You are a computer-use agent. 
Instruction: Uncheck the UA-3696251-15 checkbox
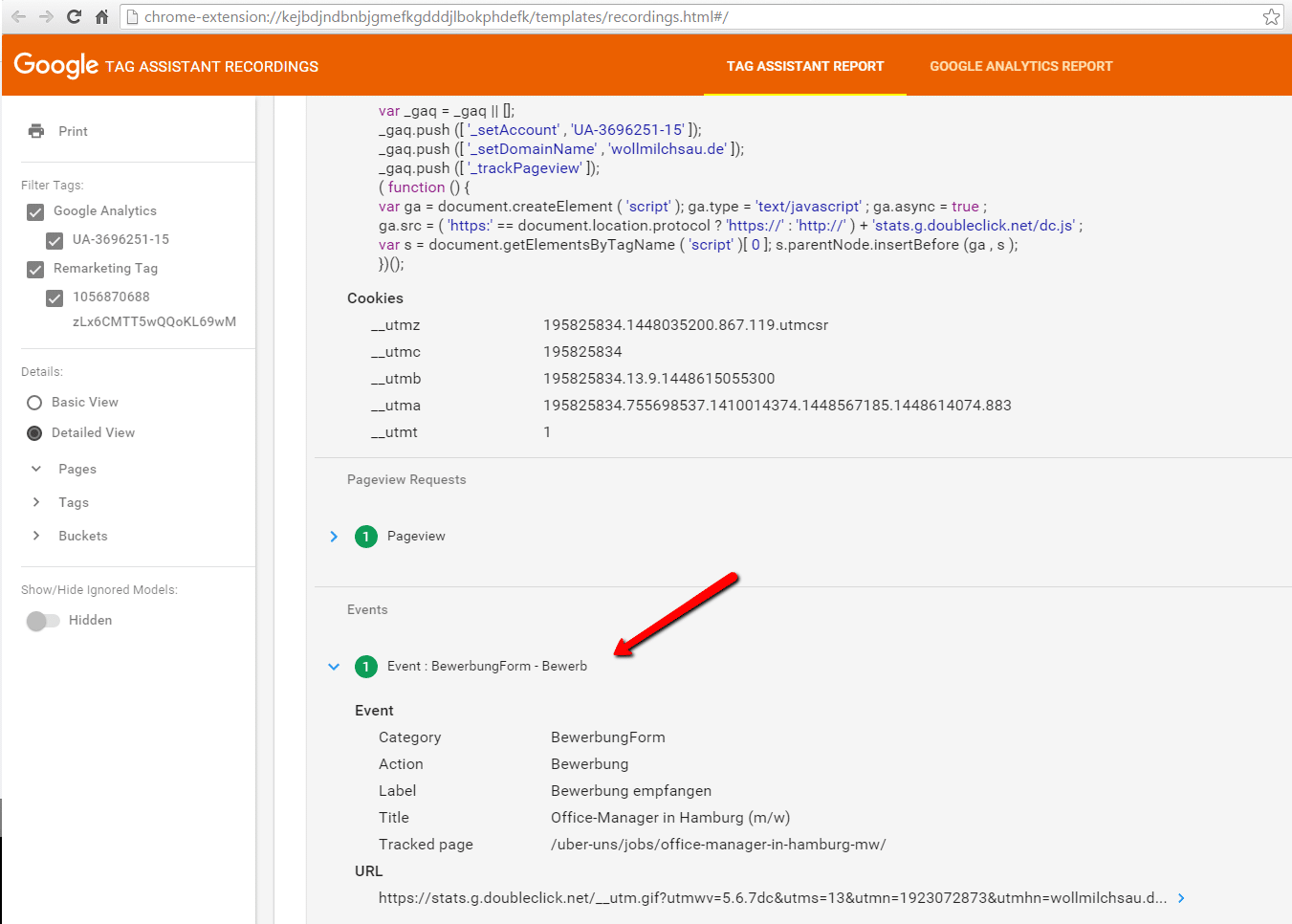pos(55,241)
